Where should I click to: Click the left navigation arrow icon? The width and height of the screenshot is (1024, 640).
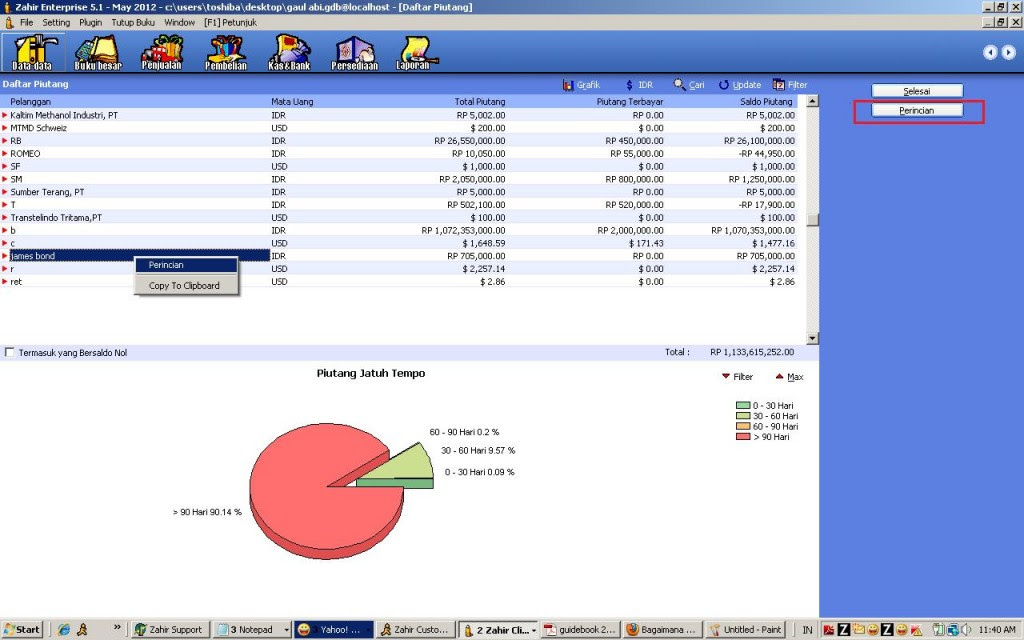tap(990, 52)
